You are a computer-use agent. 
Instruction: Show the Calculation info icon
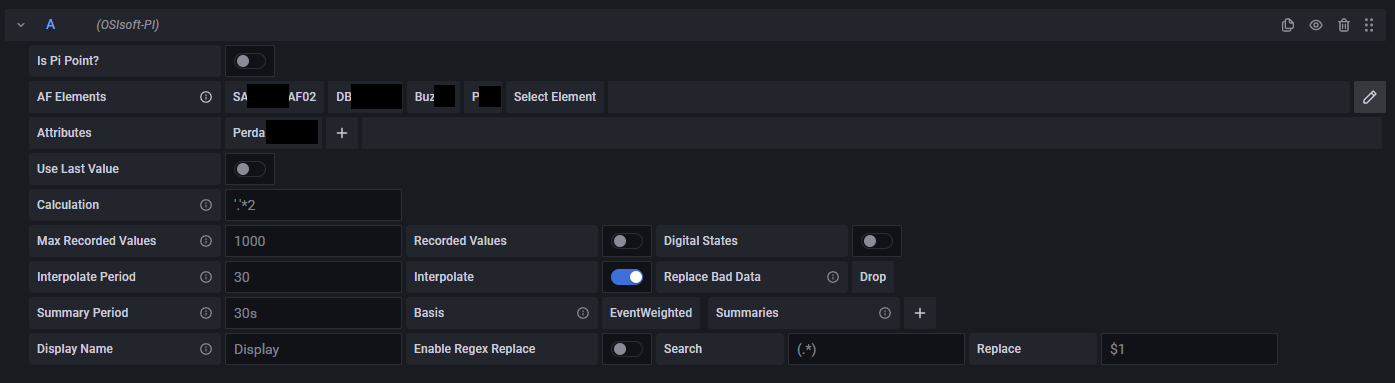point(206,205)
